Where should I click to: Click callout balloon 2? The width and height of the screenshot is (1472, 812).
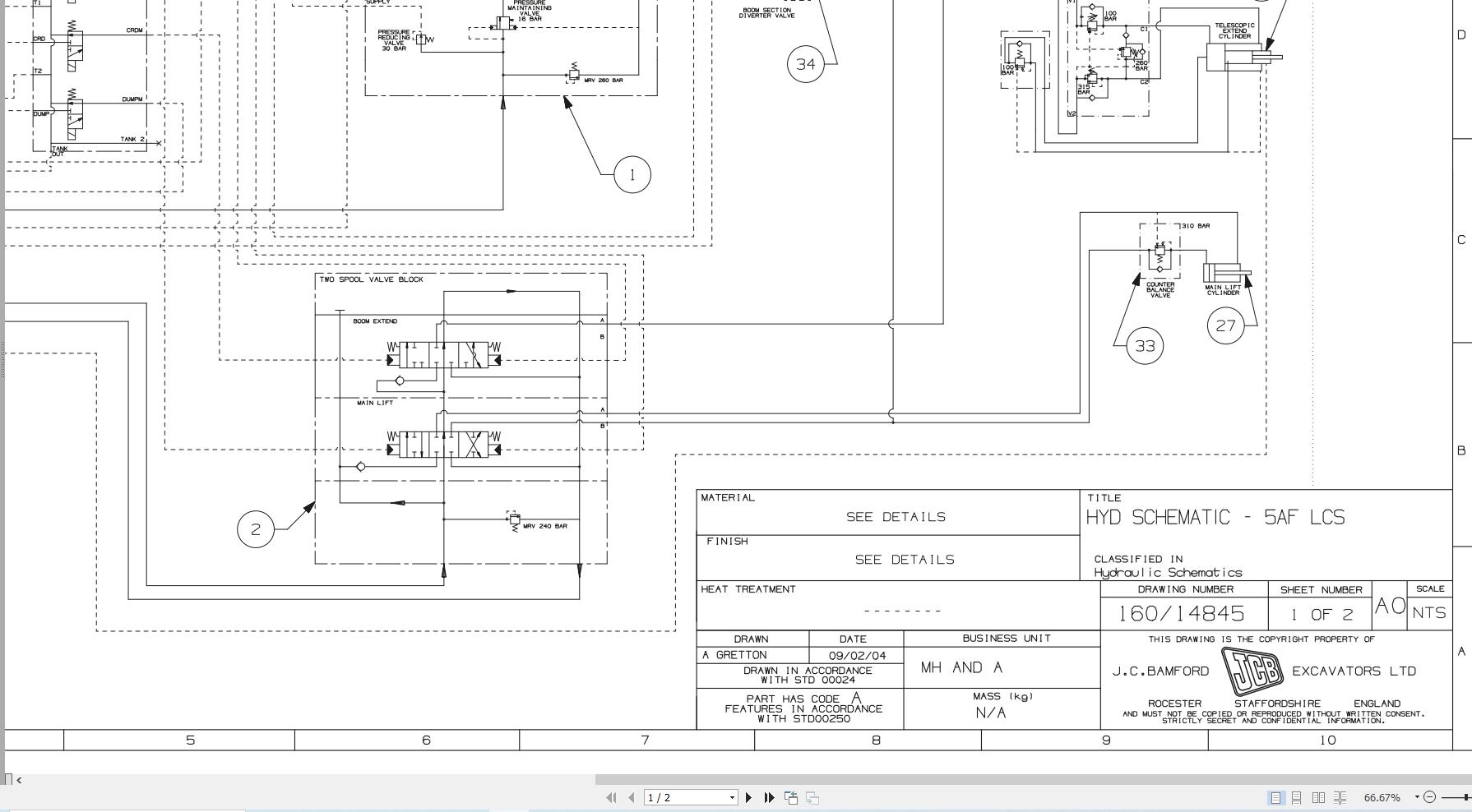pos(255,528)
